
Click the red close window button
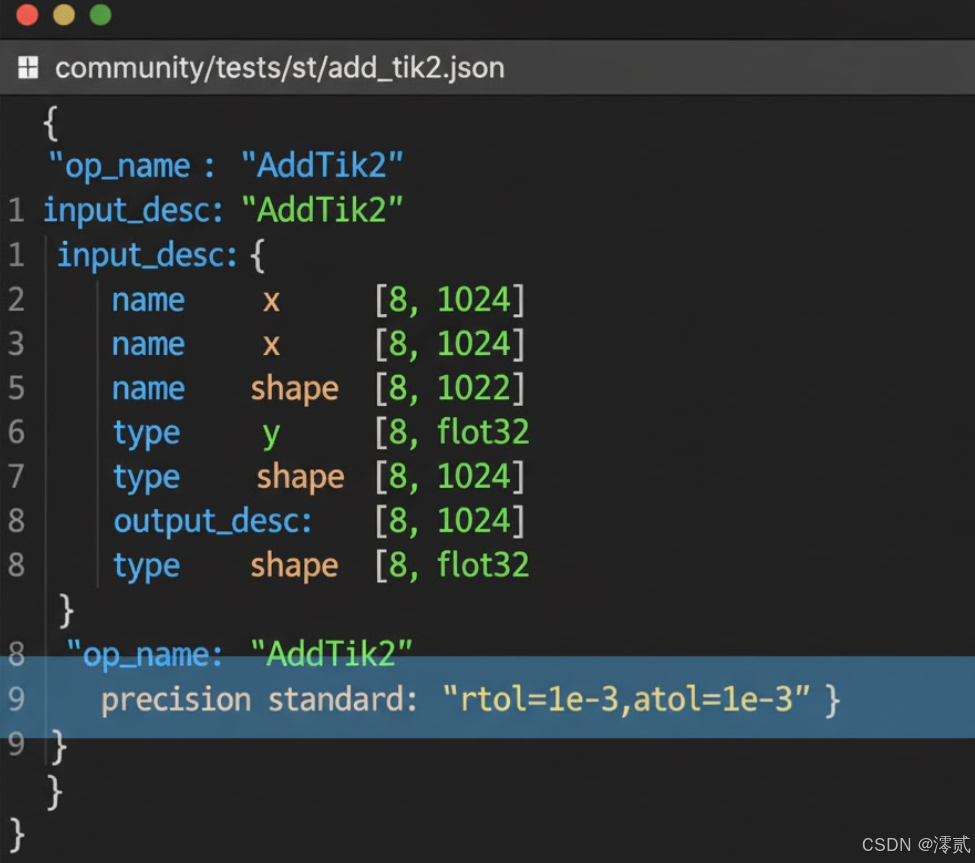(x=27, y=14)
